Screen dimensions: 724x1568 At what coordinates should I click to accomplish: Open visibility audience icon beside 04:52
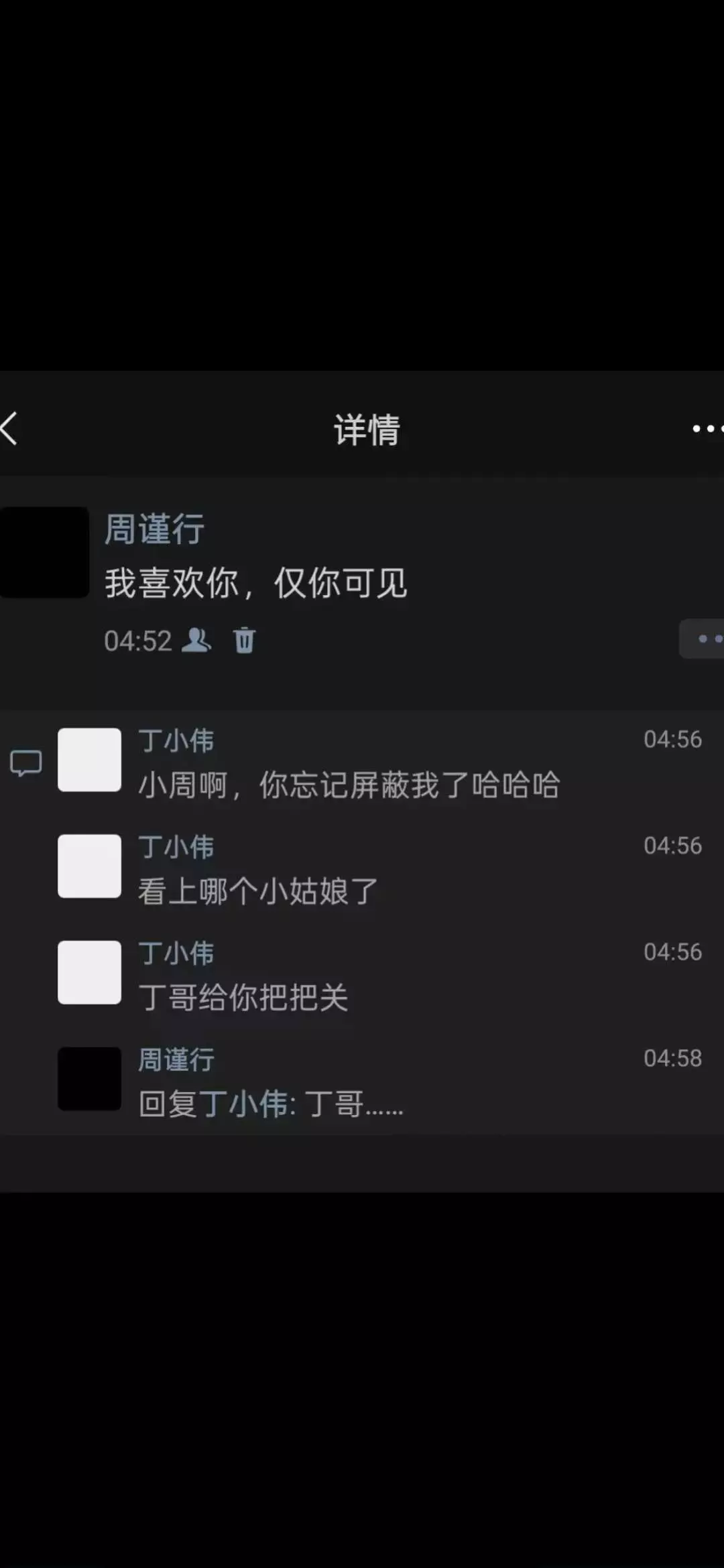pyautogui.click(x=197, y=640)
